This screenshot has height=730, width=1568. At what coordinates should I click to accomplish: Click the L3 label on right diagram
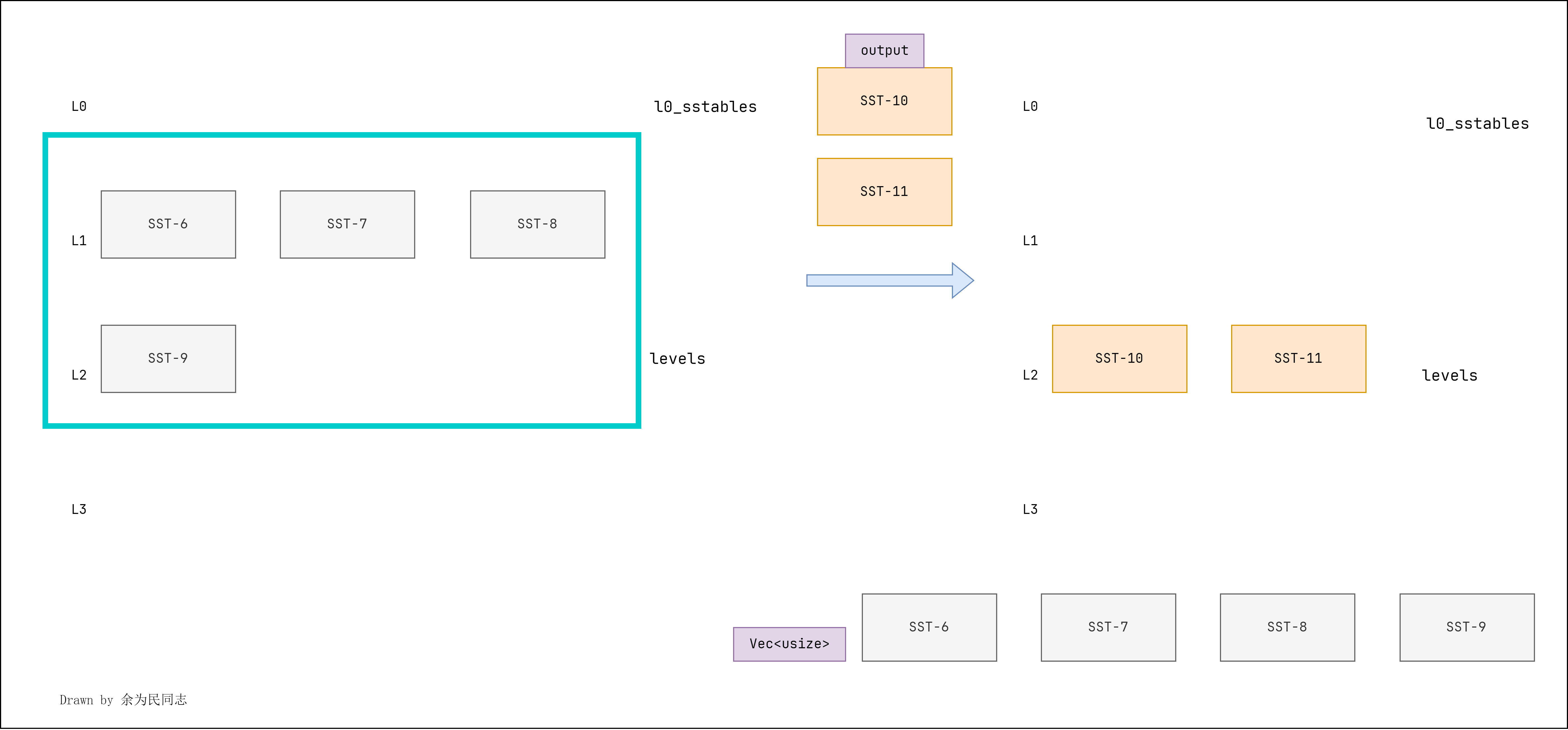tap(1030, 510)
